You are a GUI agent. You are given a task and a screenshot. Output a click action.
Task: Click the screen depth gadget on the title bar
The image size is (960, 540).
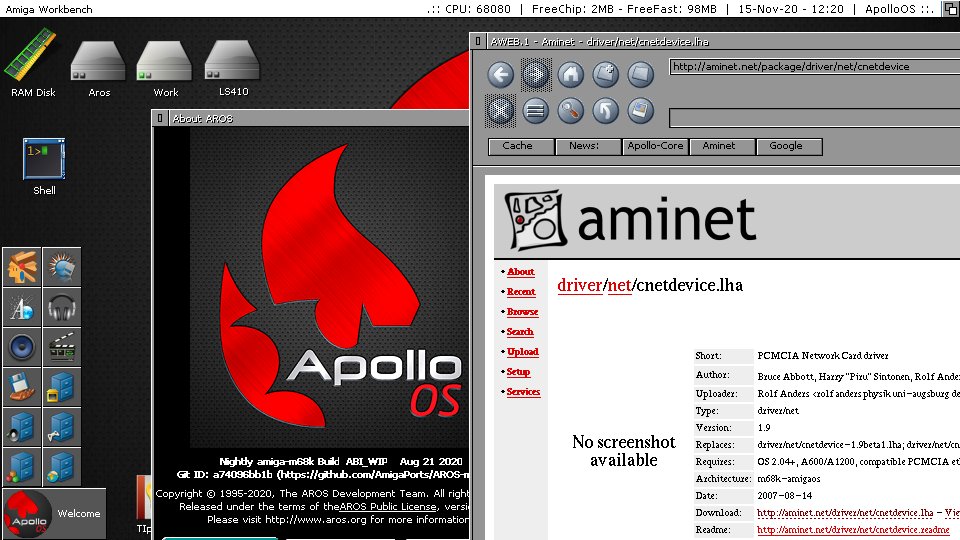point(951,9)
